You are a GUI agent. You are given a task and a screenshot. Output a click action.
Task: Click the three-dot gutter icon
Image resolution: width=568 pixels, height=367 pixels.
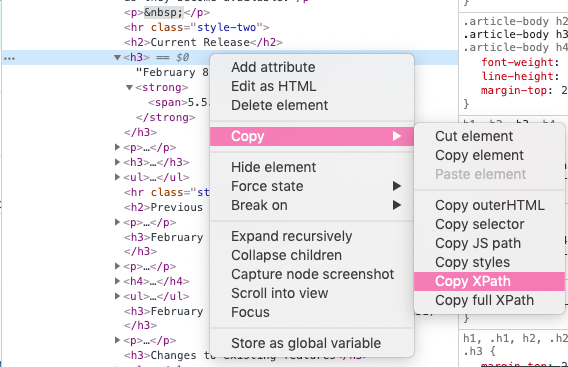point(9,58)
